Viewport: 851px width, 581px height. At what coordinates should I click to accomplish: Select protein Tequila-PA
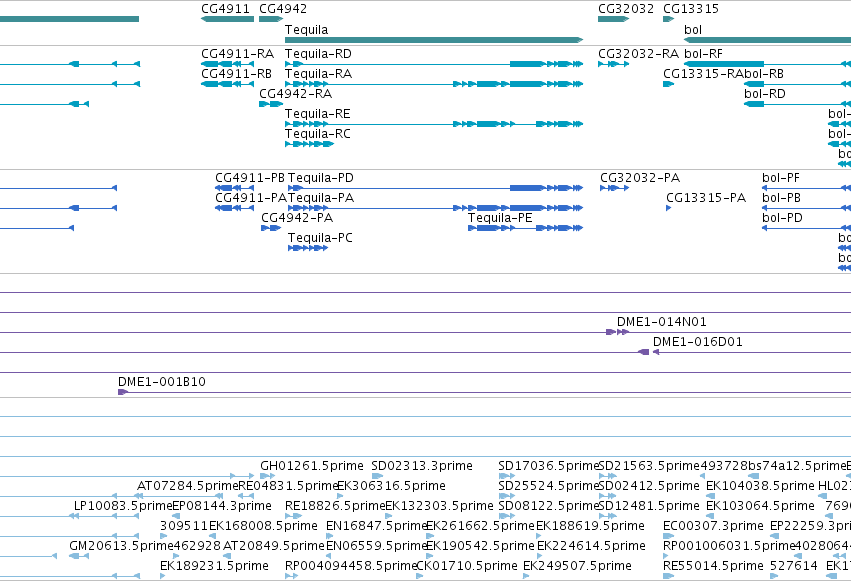(435, 208)
